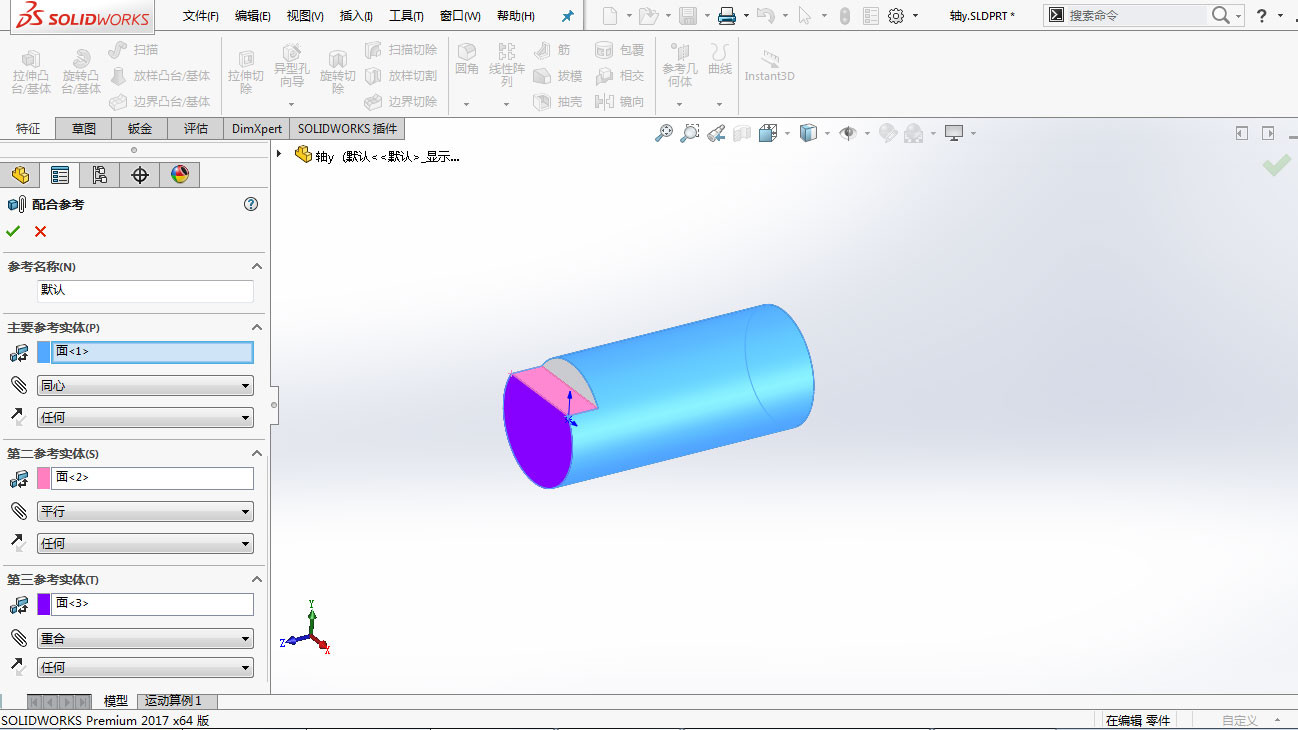Collapse the 第三参考实体(T) section
This screenshot has height=730, width=1298.
[257, 579]
